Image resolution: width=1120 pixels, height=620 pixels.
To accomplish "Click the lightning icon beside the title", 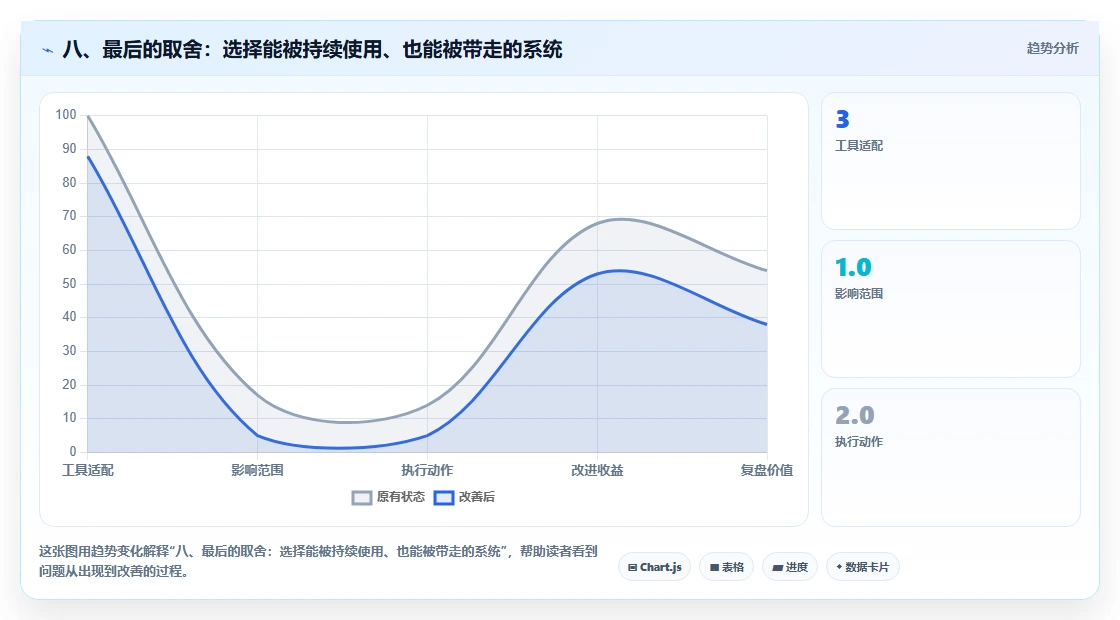I will pyautogui.click(x=48, y=50).
